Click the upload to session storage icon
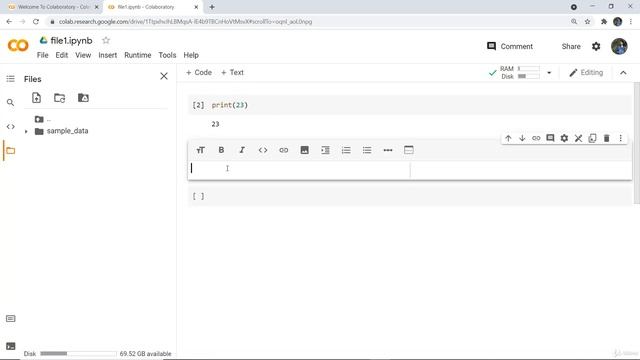This screenshot has height=360, width=640. (x=36, y=98)
